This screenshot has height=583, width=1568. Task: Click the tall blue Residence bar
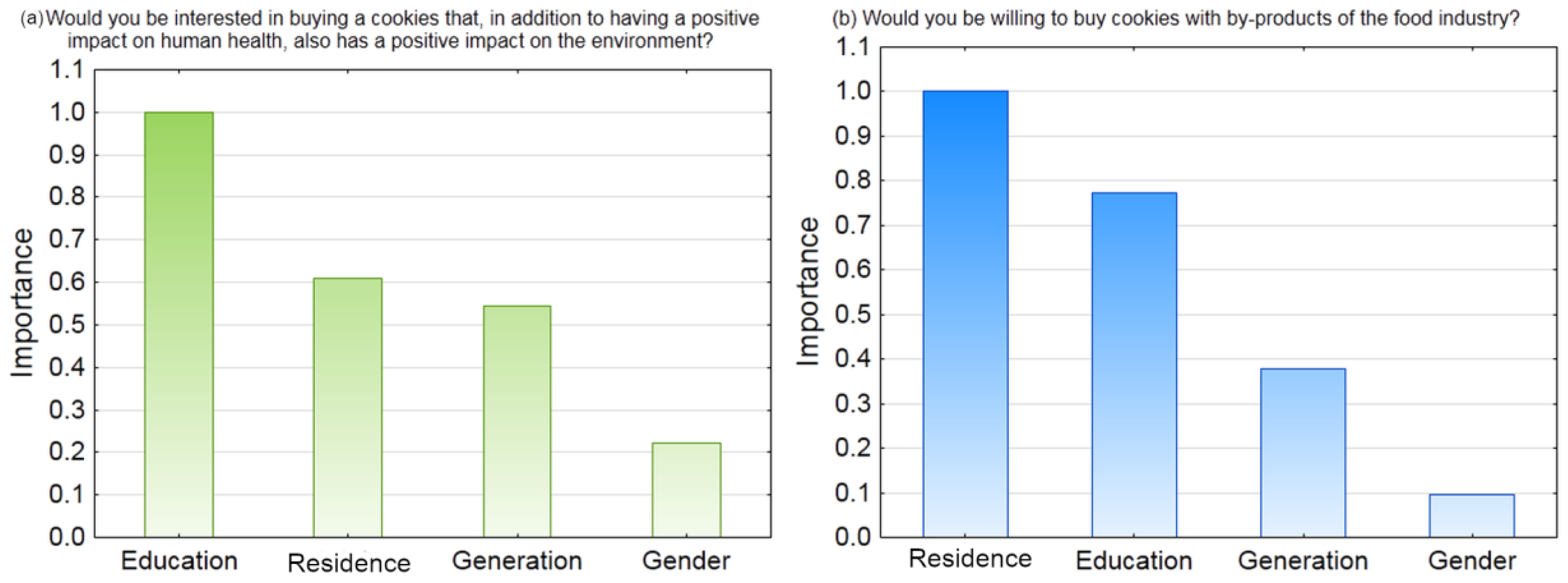coord(965,314)
